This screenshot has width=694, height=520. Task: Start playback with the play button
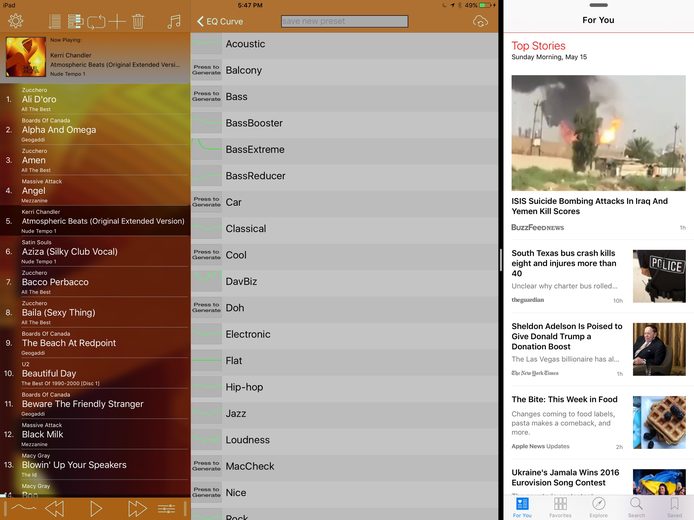(x=96, y=508)
